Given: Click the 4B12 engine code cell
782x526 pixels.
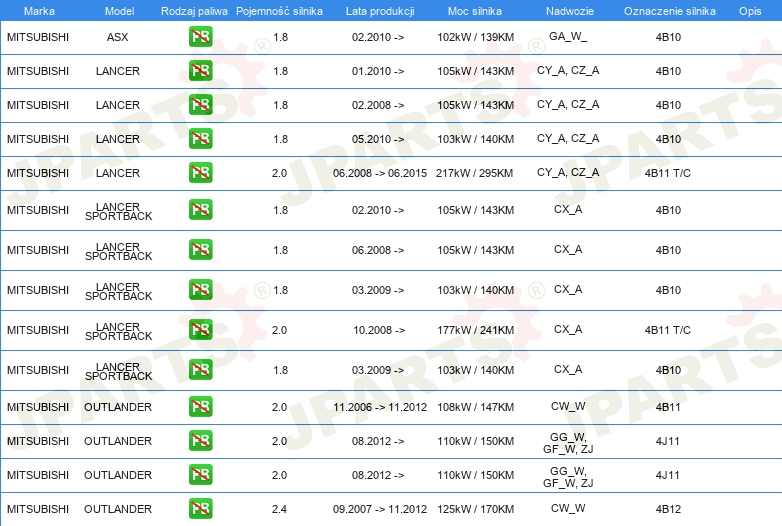Looking at the screenshot, I should 668,509.
